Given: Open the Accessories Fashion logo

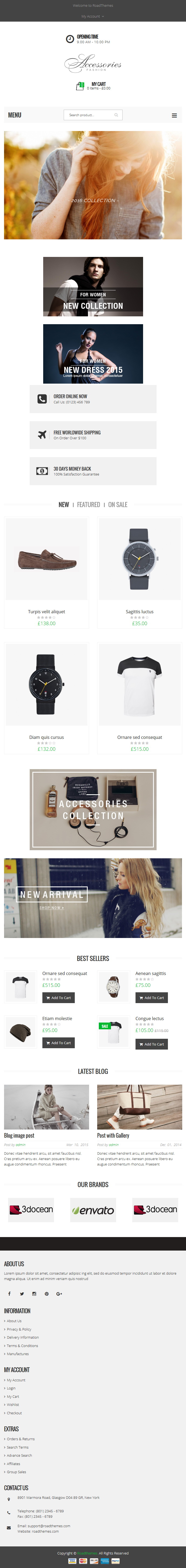Looking at the screenshot, I should (x=93, y=63).
